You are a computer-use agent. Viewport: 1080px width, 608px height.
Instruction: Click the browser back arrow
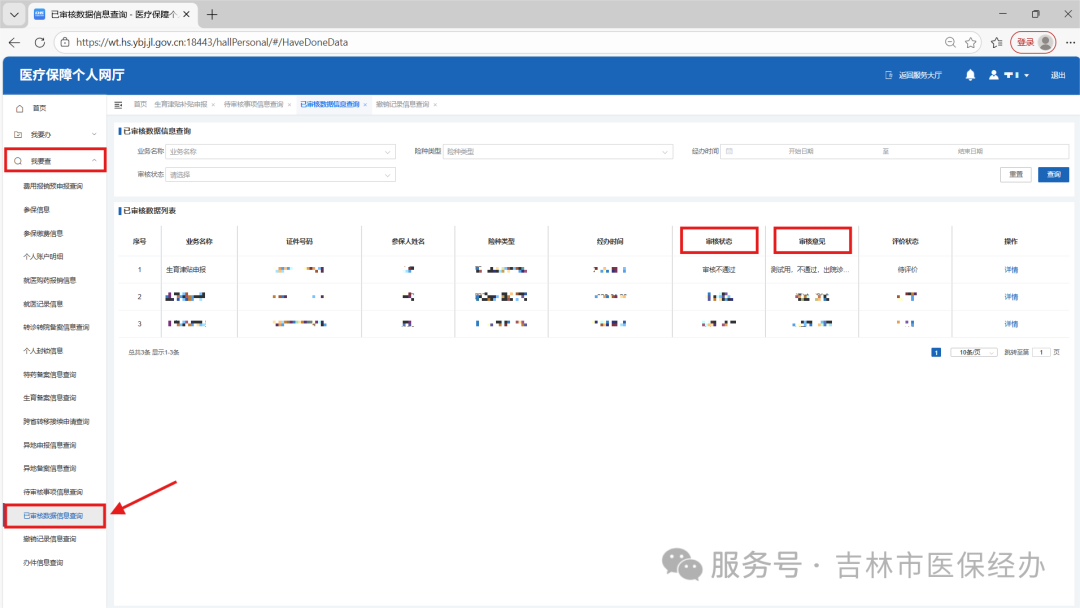click(x=14, y=42)
